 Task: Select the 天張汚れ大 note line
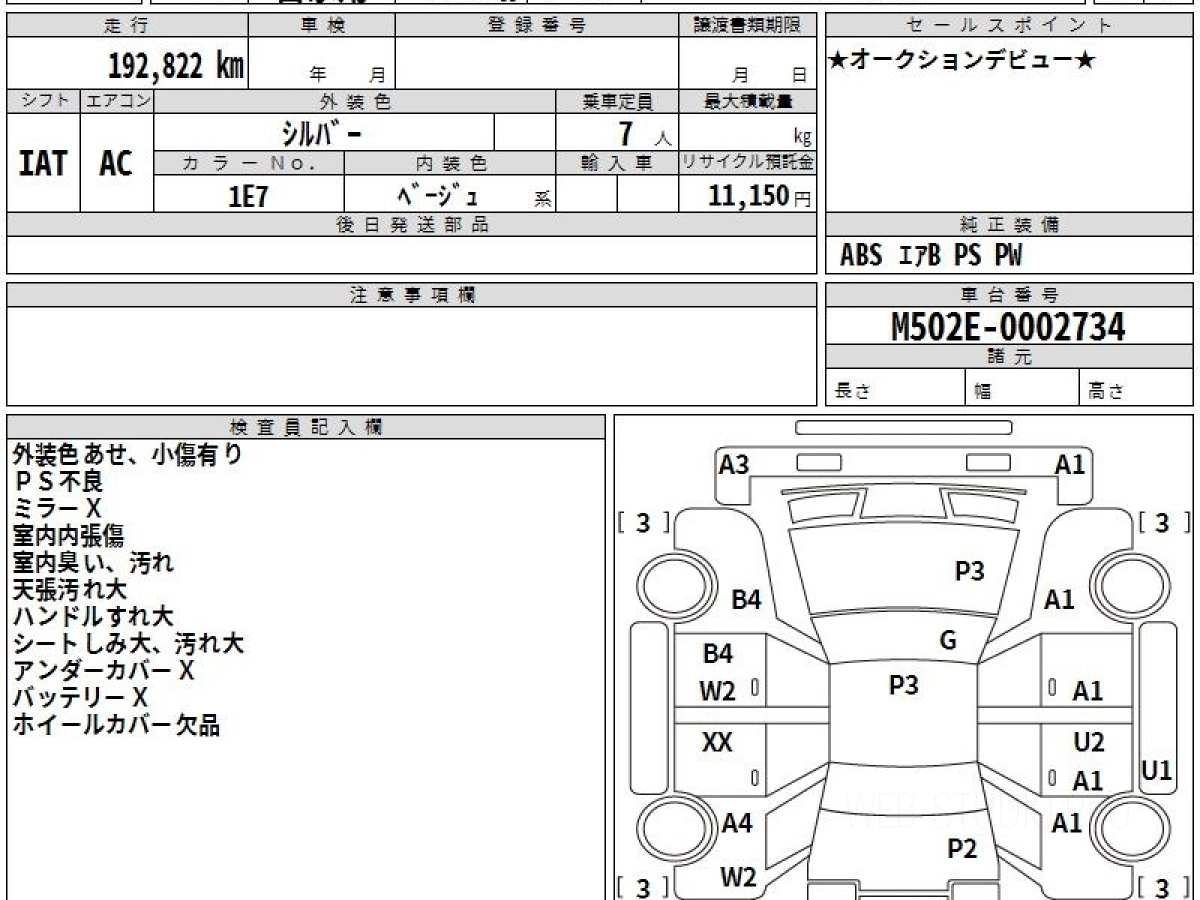(x=69, y=590)
